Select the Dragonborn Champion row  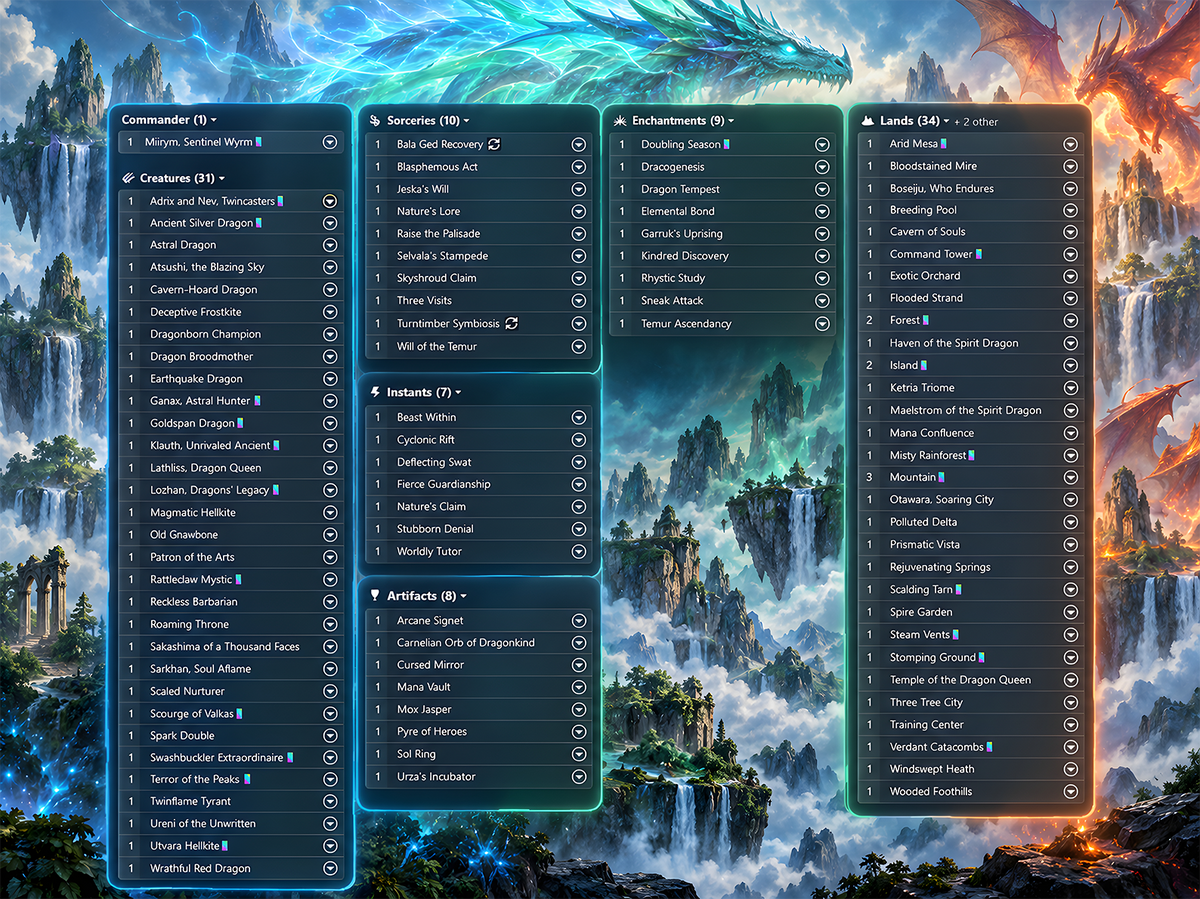pos(231,334)
